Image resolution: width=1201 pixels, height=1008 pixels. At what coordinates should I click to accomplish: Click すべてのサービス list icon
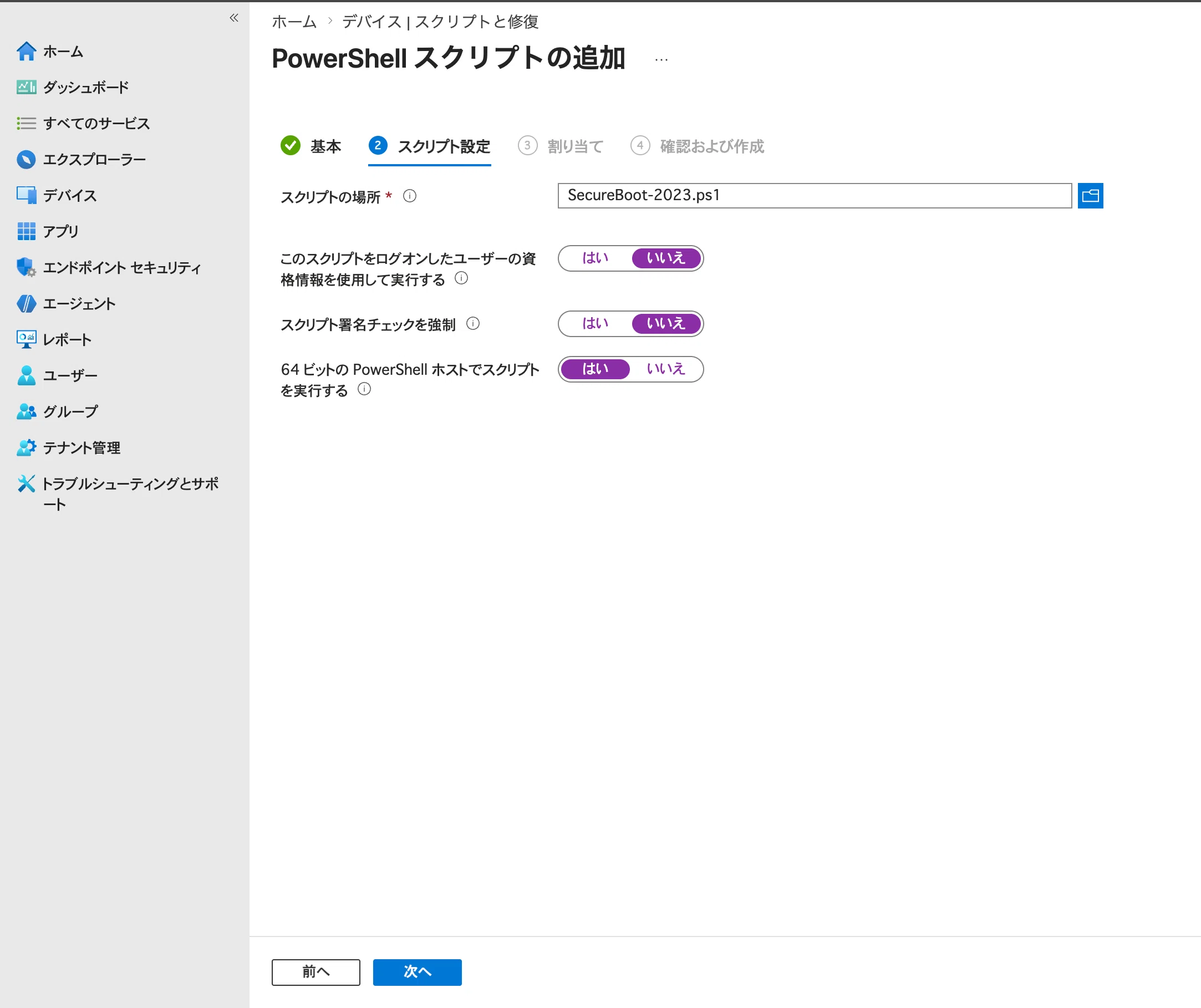pyautogui.click(x=26, y=124)
